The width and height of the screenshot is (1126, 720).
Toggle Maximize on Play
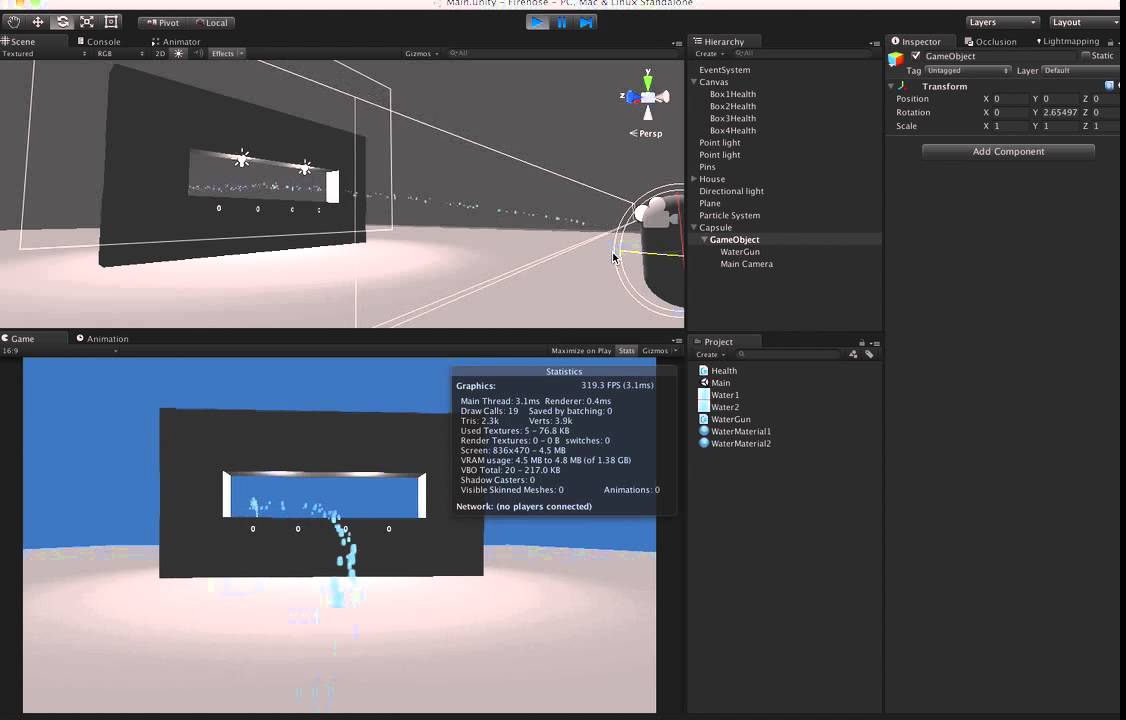coord(581,351)
